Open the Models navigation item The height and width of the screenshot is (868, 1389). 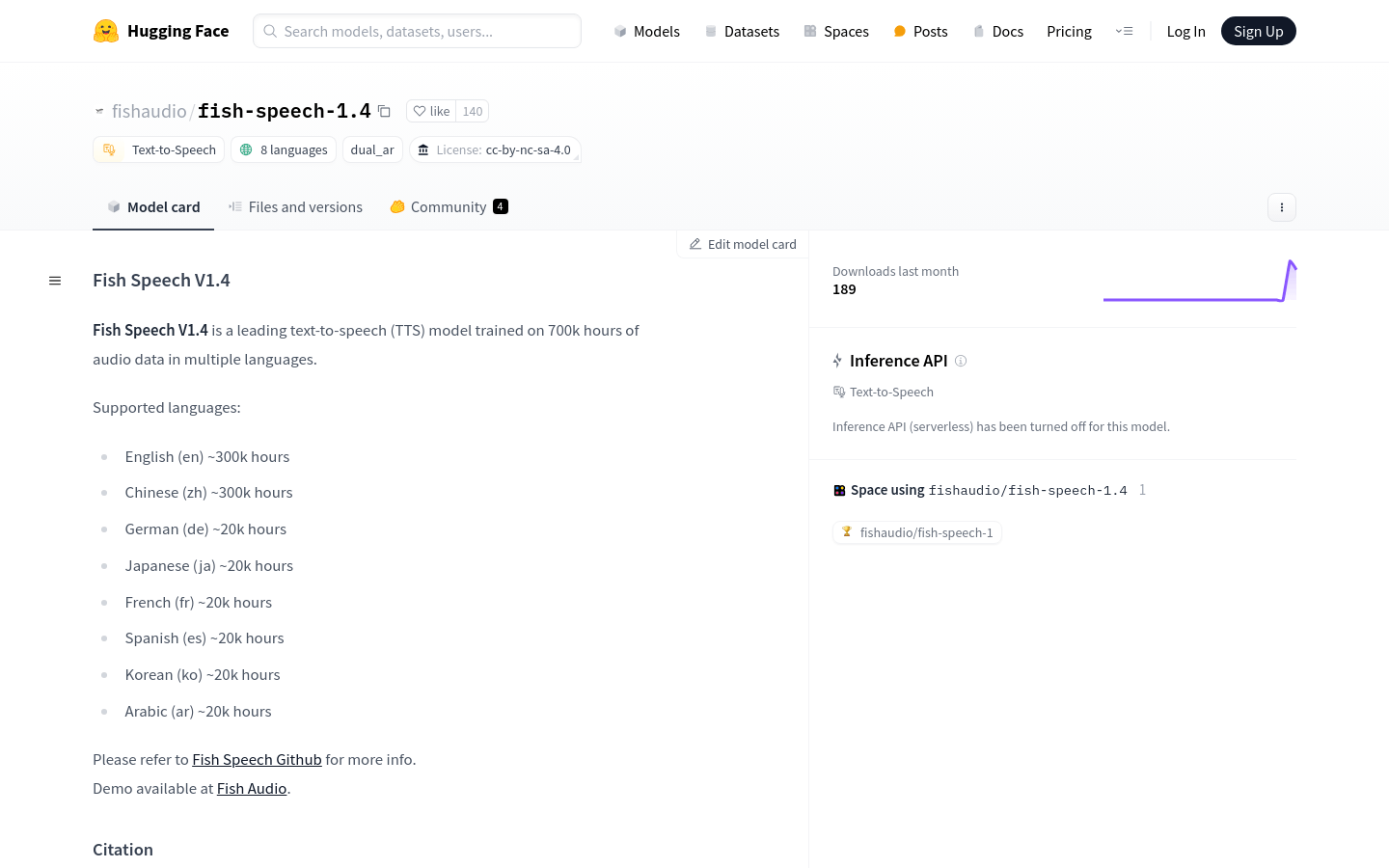coord(646,31)
